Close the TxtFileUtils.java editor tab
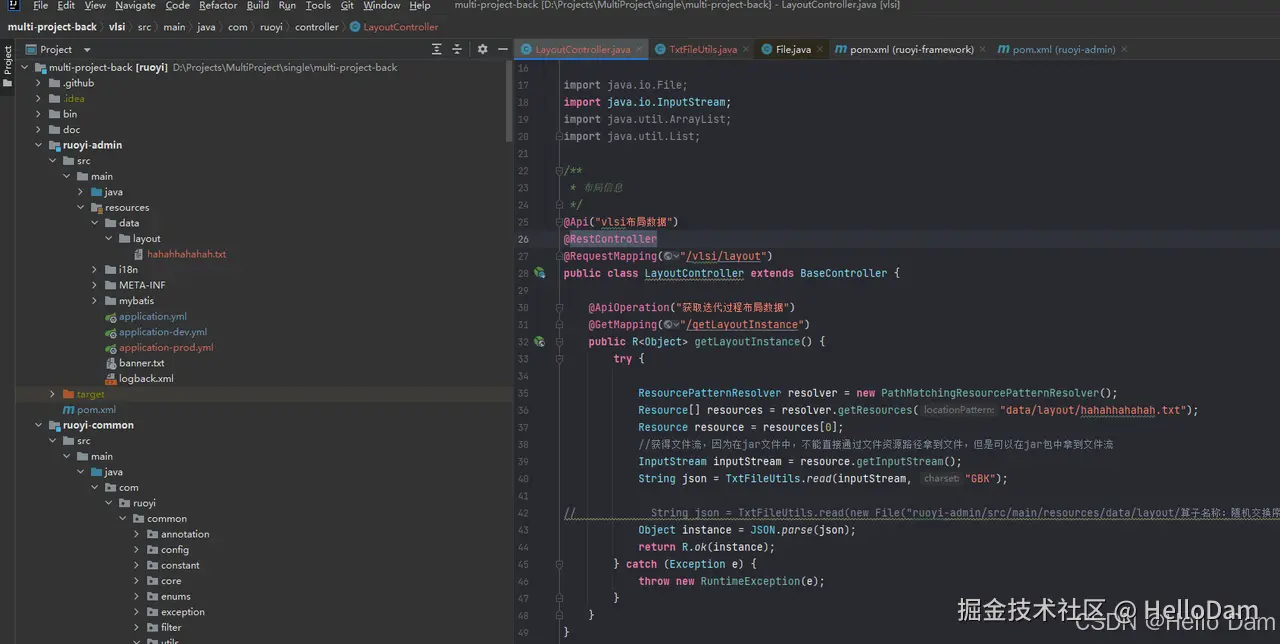This screenshot has height=644, width=1280. click(x=746, y=49)
